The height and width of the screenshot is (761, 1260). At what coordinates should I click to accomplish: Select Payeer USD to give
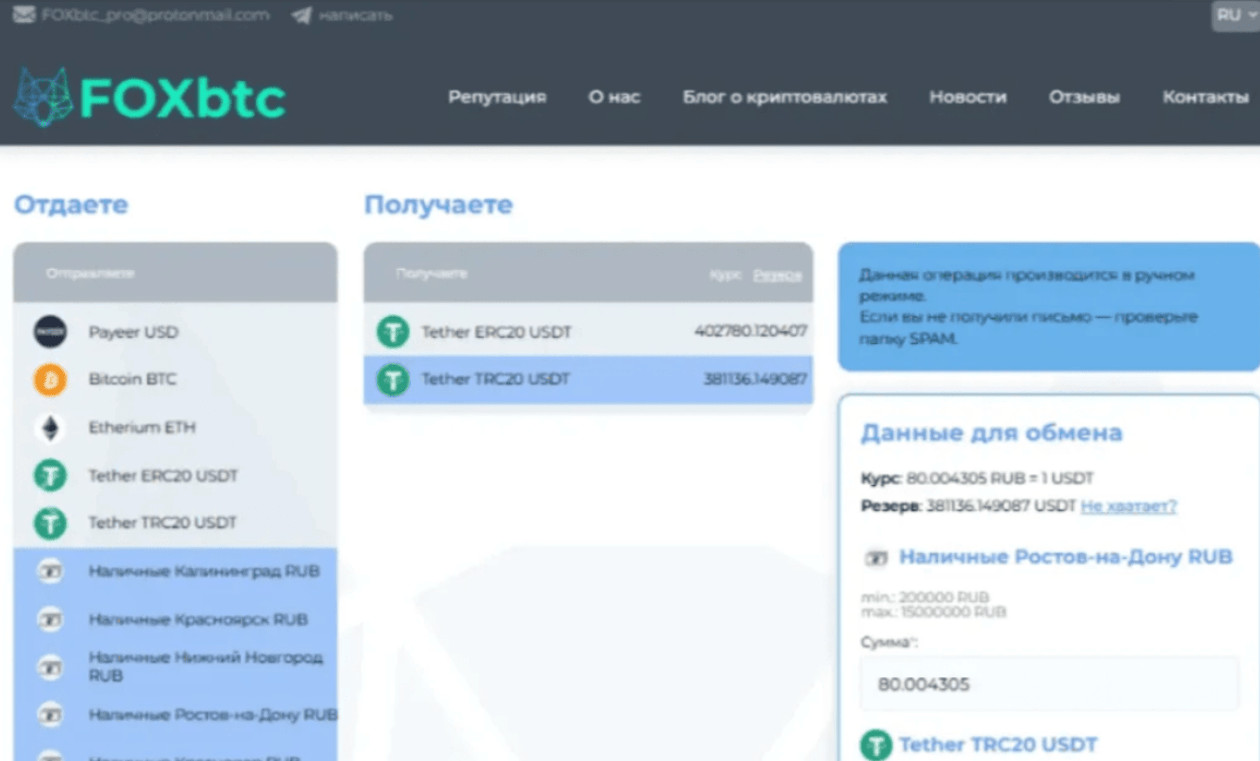coord(175,332)
